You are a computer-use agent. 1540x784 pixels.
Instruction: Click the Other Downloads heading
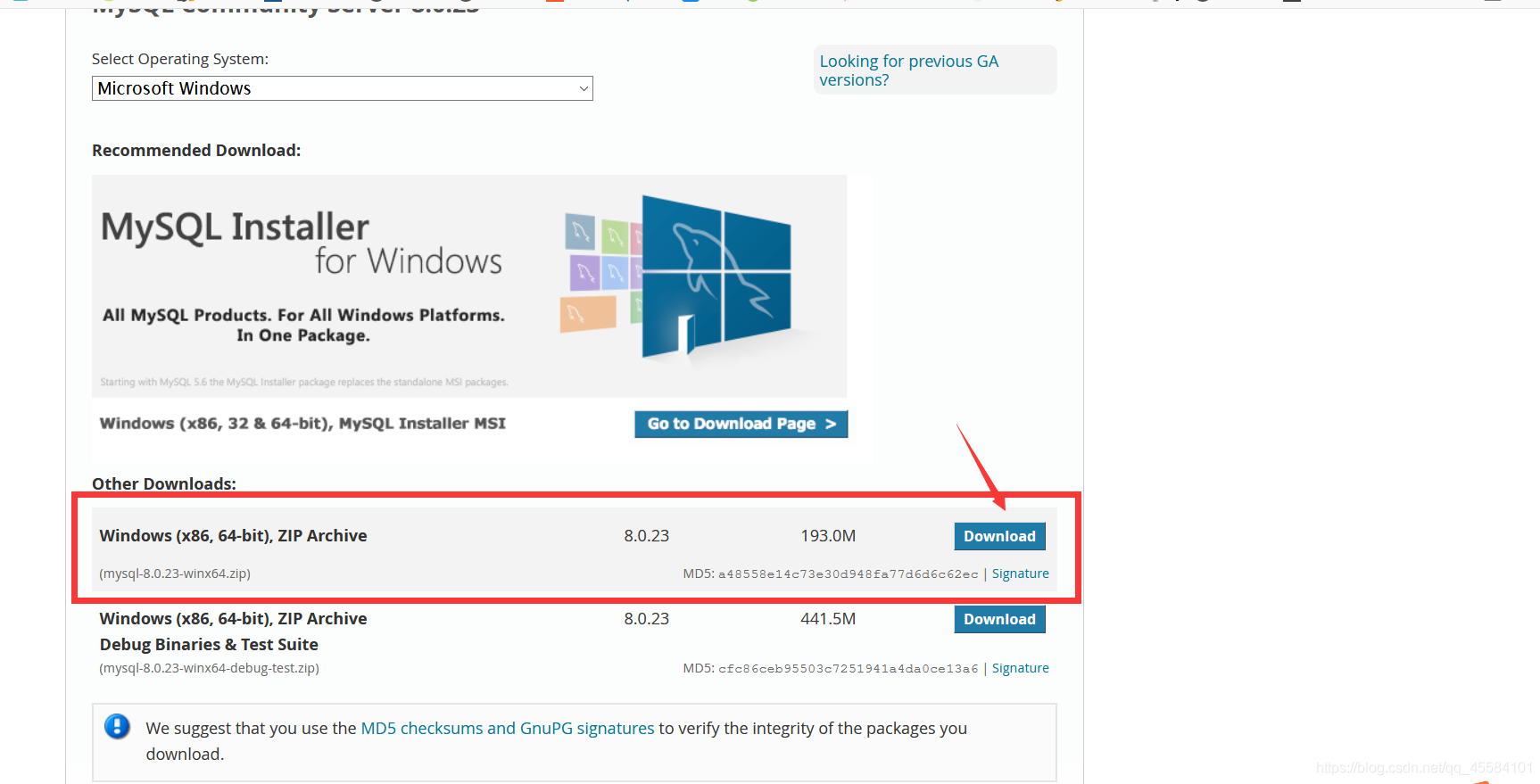(x=164, y=483)
